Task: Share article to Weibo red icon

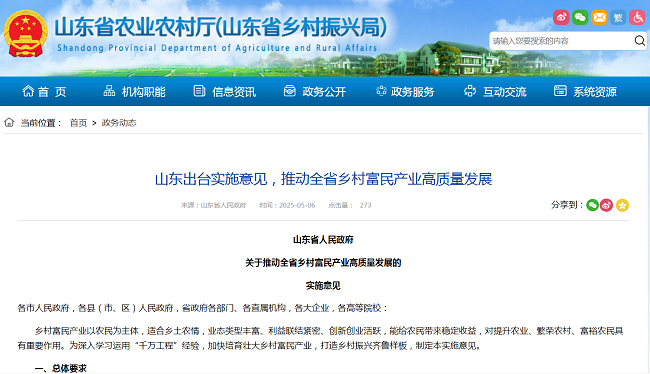Action: click(606, 205)
